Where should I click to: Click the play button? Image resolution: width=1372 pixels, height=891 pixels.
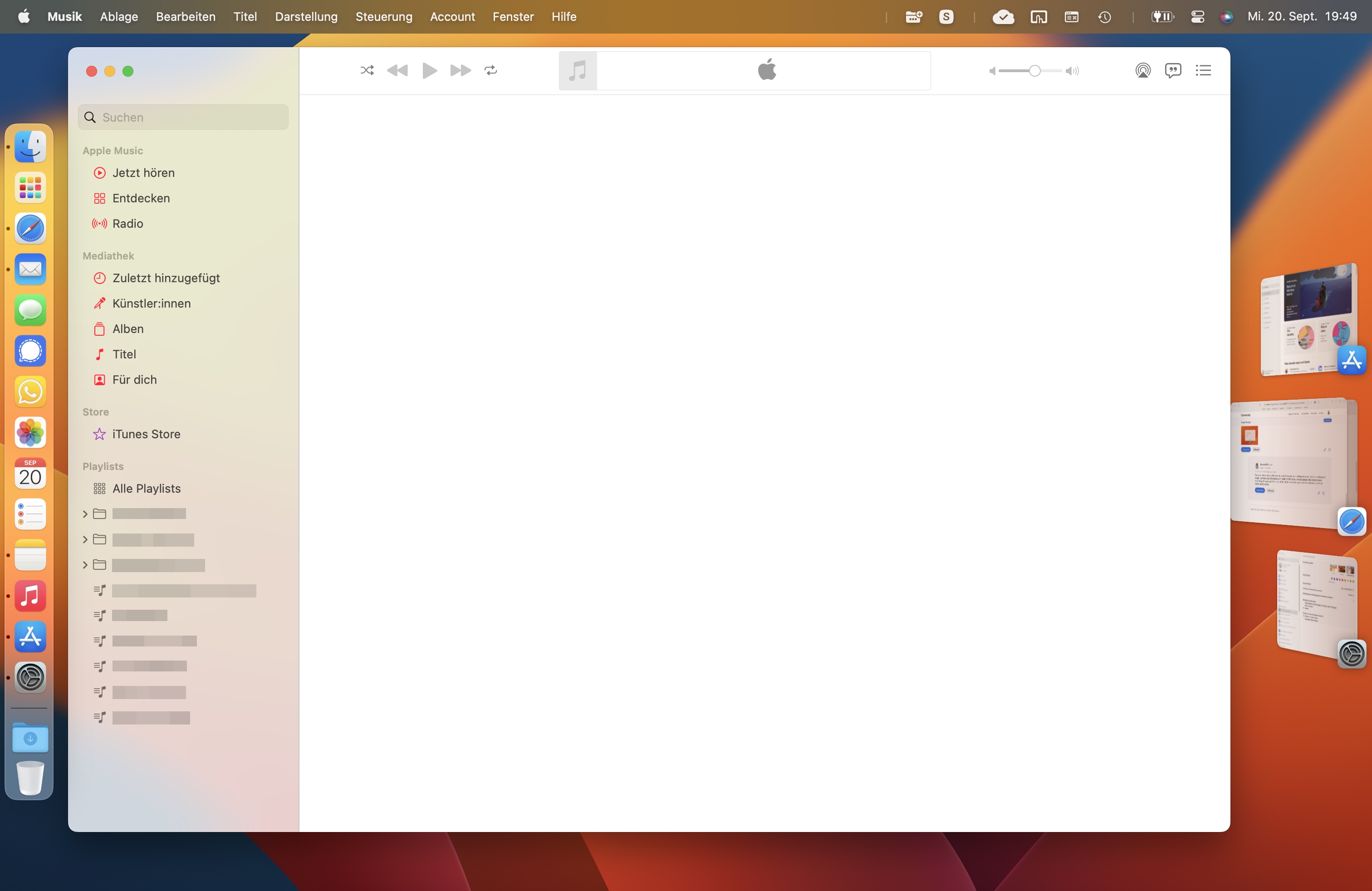coord(430,70)
